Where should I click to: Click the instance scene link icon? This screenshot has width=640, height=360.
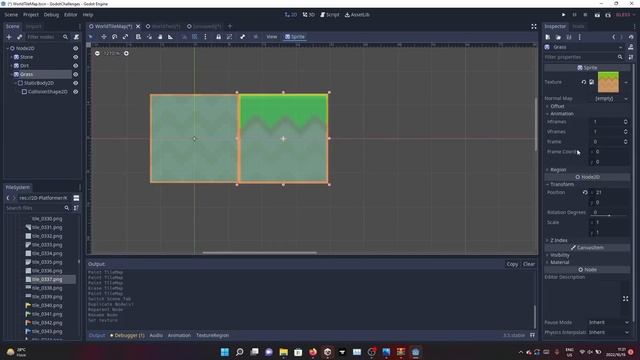(x=19, y=37)
